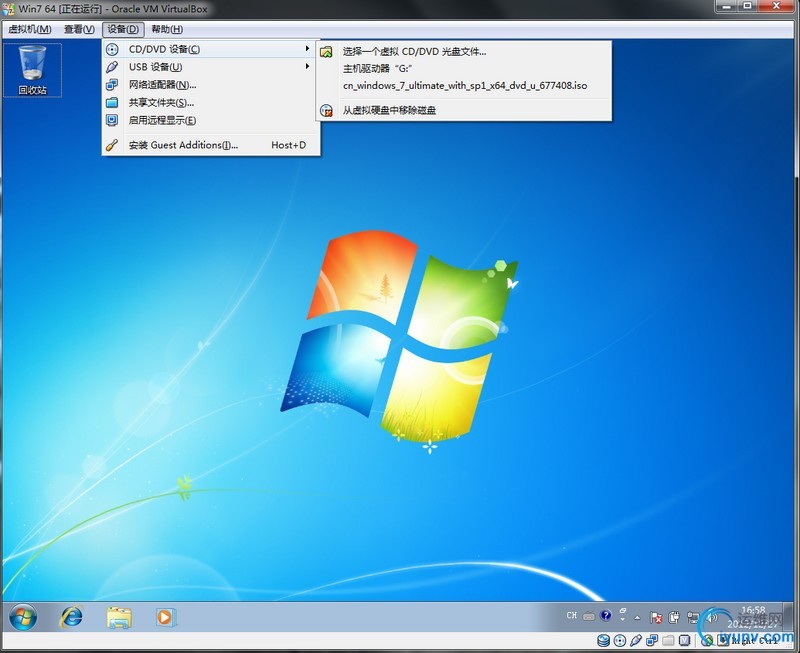Open 网络适配器(N)... network adapter settings
Viewport: 800px width, 653px height.
[x=211, y=85]
